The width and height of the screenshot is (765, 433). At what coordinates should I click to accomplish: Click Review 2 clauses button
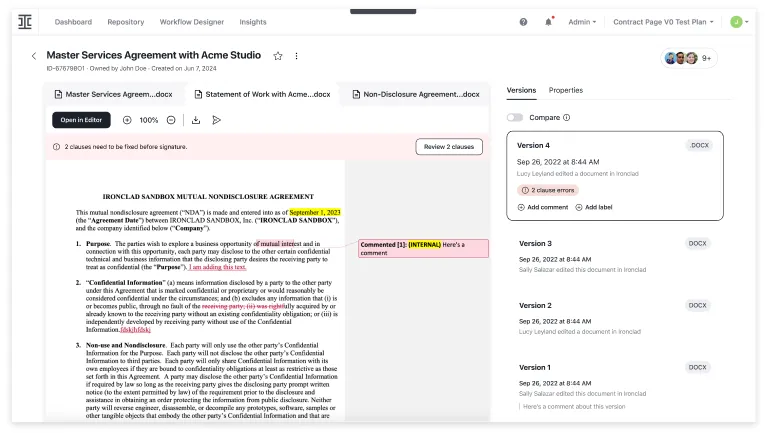pyautogui.click(x=449, y=147)
